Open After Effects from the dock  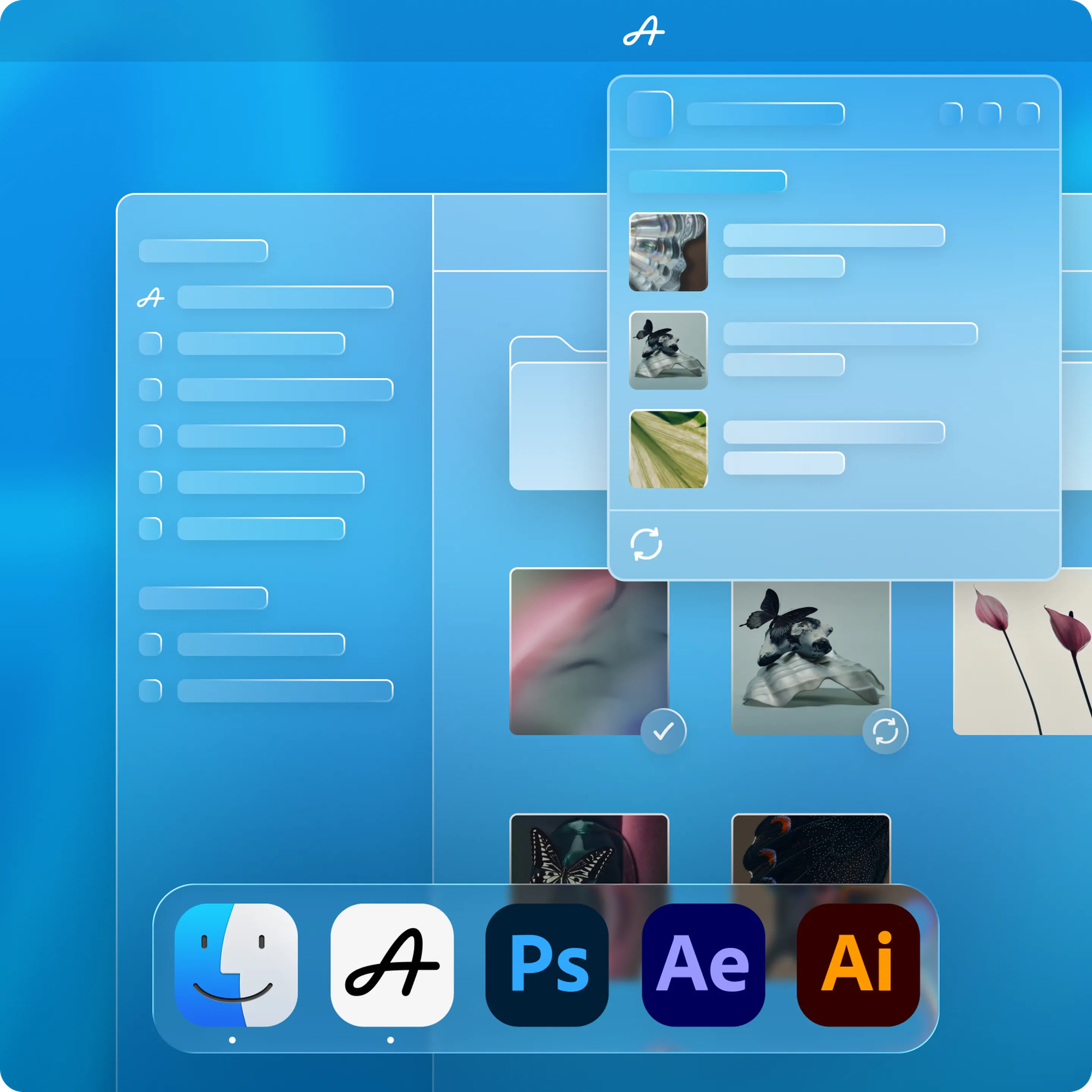click(x=703, y=965)
